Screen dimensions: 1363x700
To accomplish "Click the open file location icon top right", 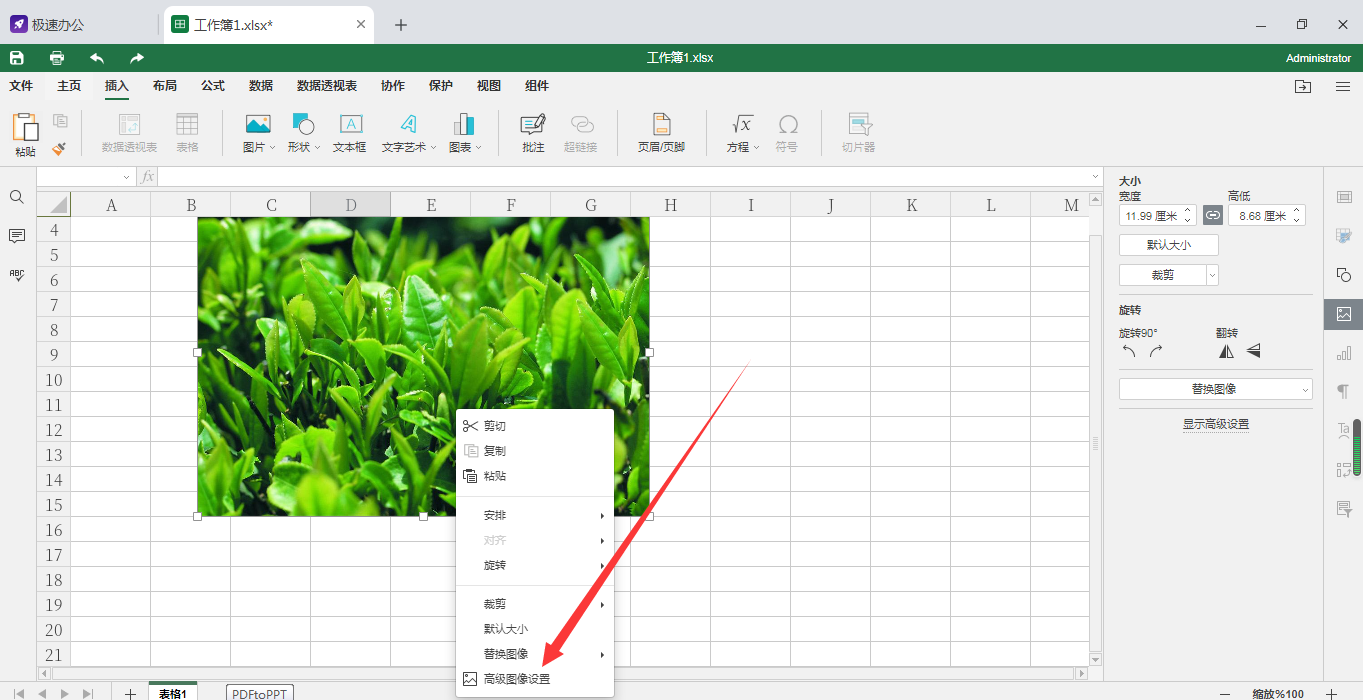I will [1302, 87].
